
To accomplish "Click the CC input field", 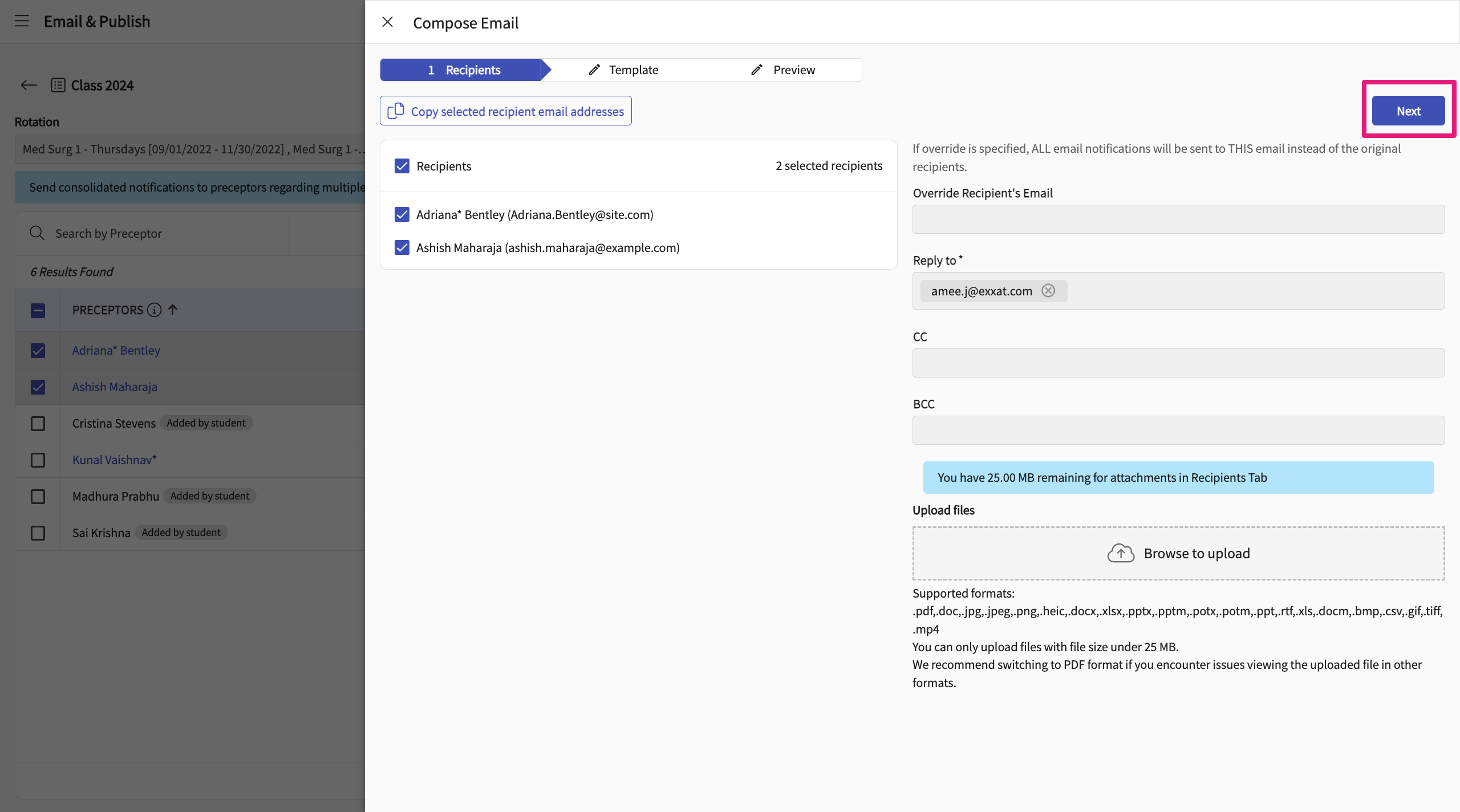I will (1178, 363).
